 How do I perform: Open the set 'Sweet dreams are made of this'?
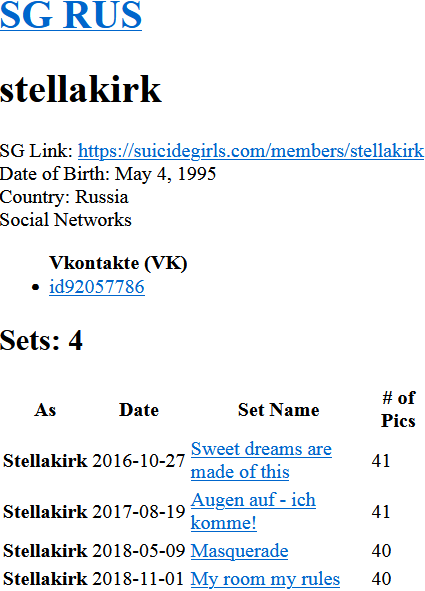261,460
